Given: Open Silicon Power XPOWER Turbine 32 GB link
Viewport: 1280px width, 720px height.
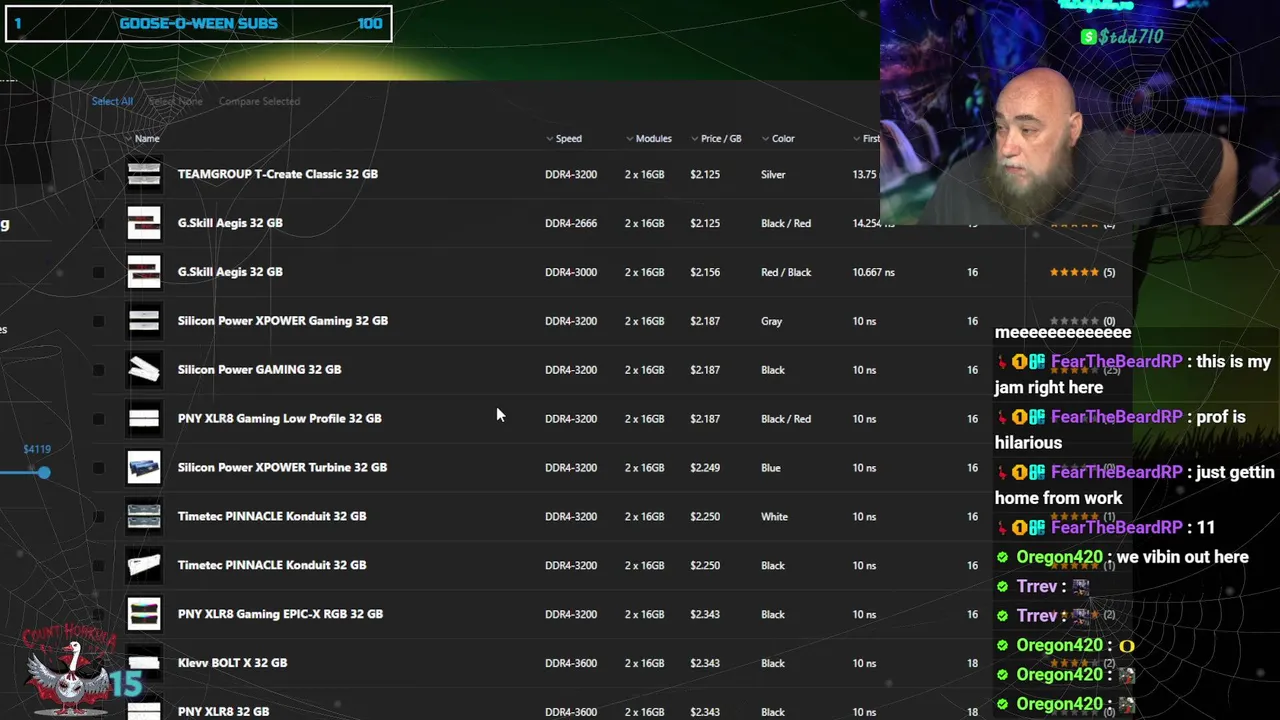Looking at the screenshot, I should (x=282, y=467).
